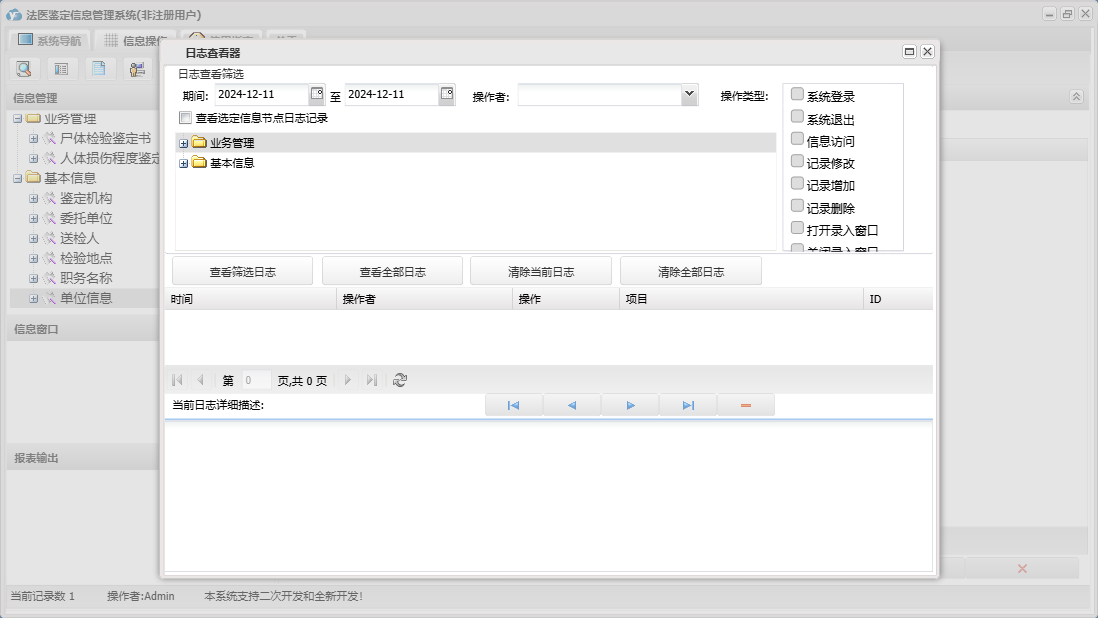Switch to the 系统导航 tab
This screenshot has width=1098, height=618.
(x=49, y=41)
